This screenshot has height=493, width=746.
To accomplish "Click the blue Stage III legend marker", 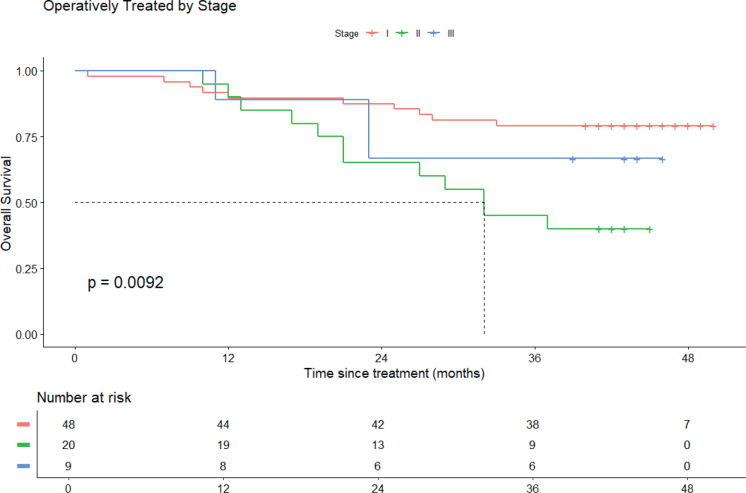I will tap(433, 33).
